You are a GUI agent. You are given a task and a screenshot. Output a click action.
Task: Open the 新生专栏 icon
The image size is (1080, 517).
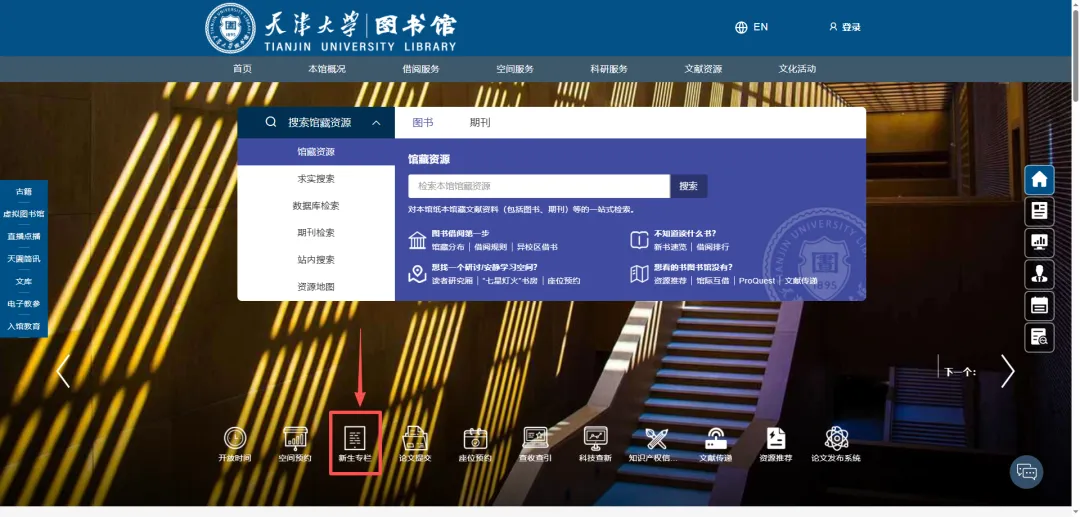click(355, 440)
